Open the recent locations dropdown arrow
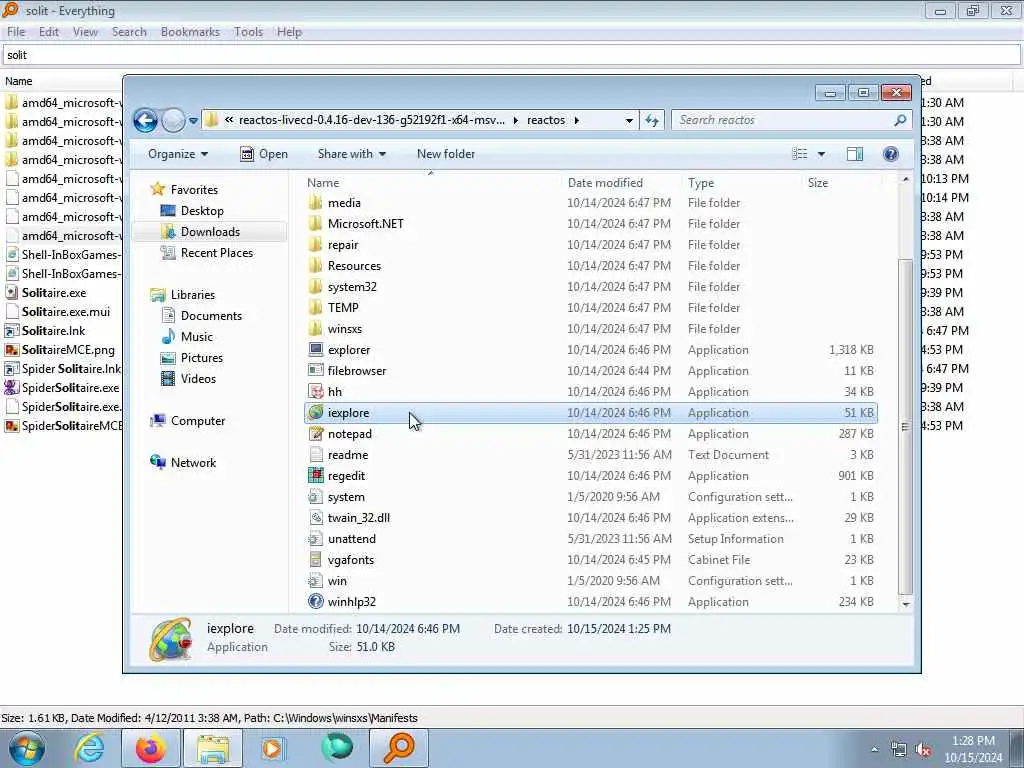The image size is (1024, 768). [x=193, y=121]
